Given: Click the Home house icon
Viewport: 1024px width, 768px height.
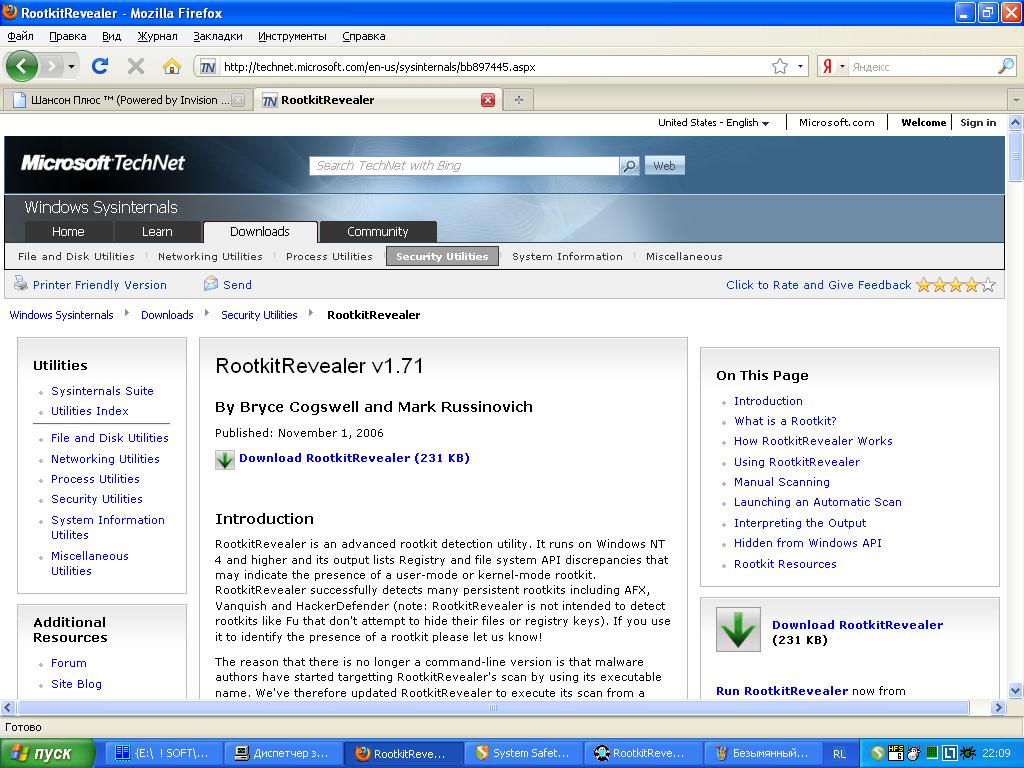Looking at the screenshot, I should (x=171, y=66).
